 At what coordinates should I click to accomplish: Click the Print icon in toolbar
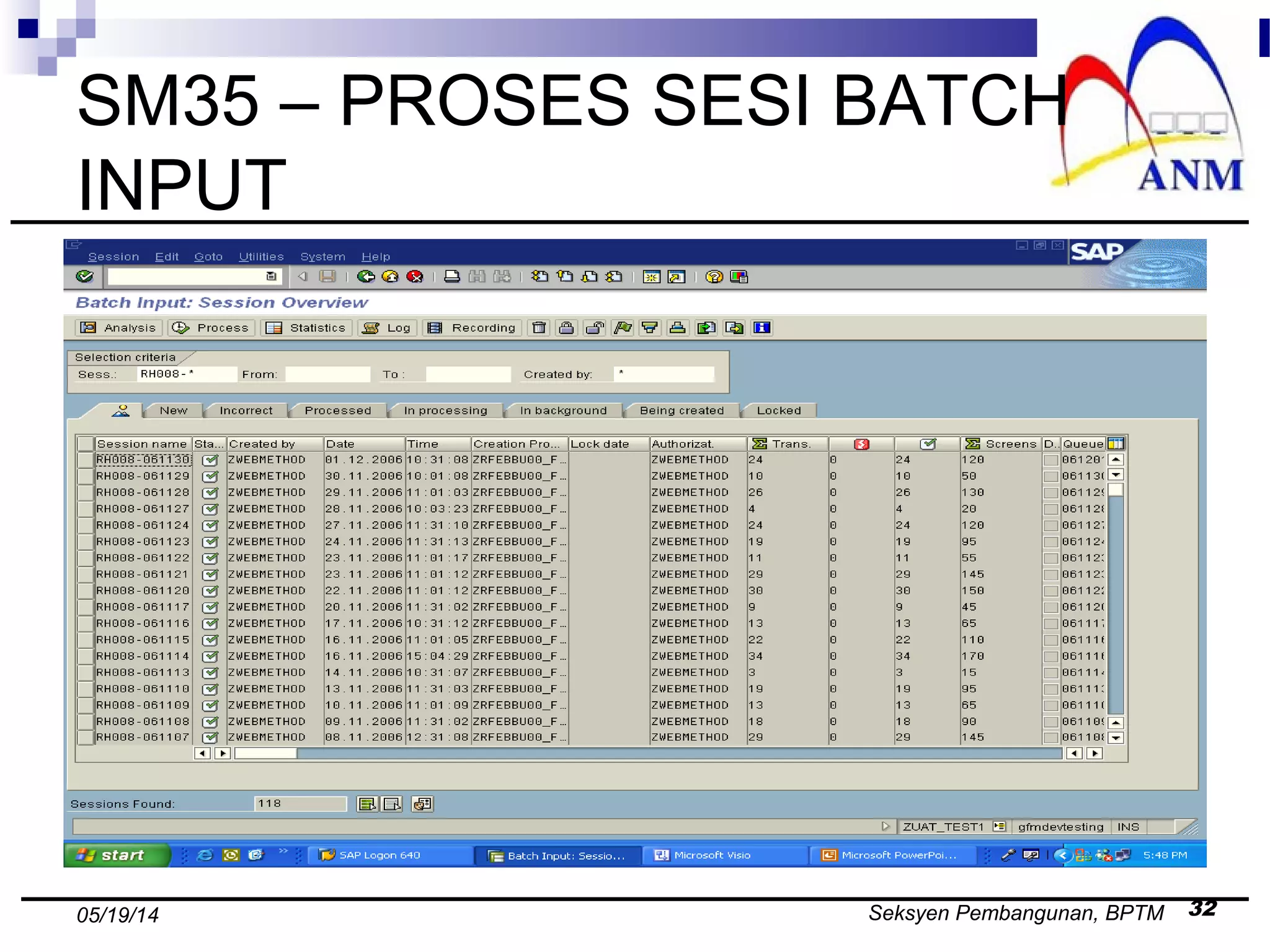[452, 276]
